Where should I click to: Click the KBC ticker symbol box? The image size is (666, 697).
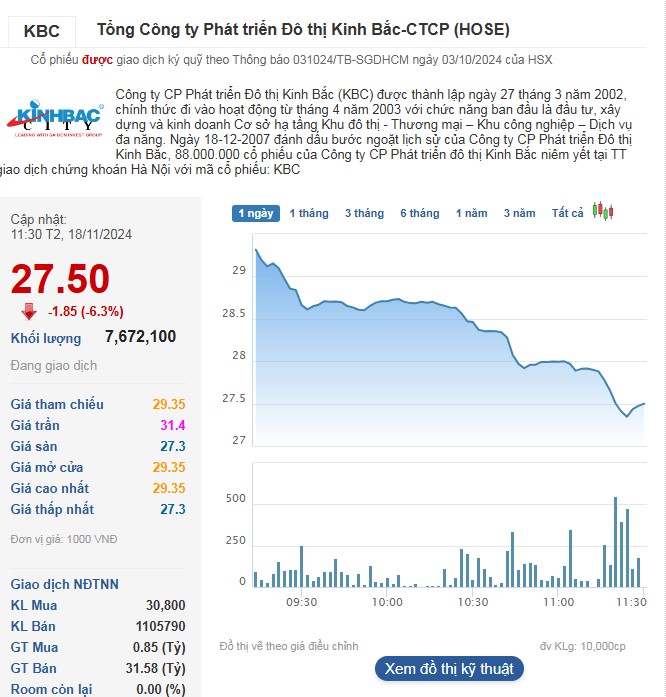pos(41,31)
